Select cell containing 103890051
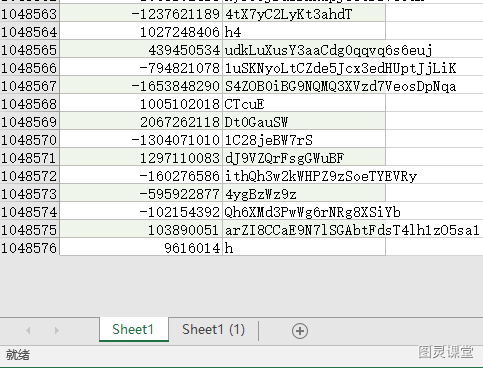Viewport: 483px width, 368px height. pyautogui.click(x=141, y=230)
